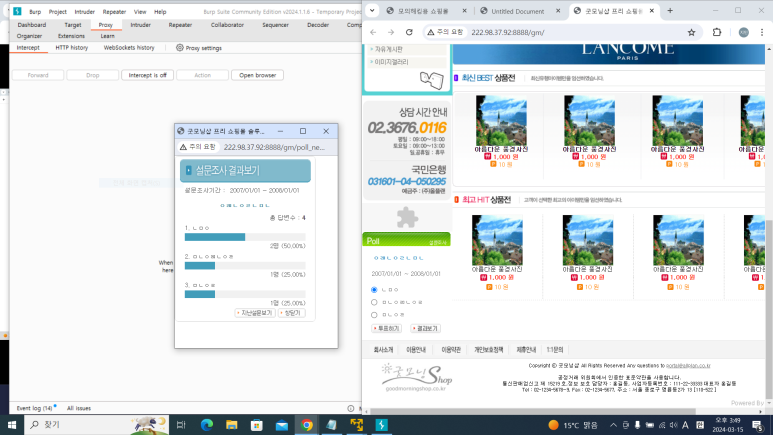This screenshot has height=435, width=773.
Task: Click the poll vote button 투표하기
Action: coord(386,328)
